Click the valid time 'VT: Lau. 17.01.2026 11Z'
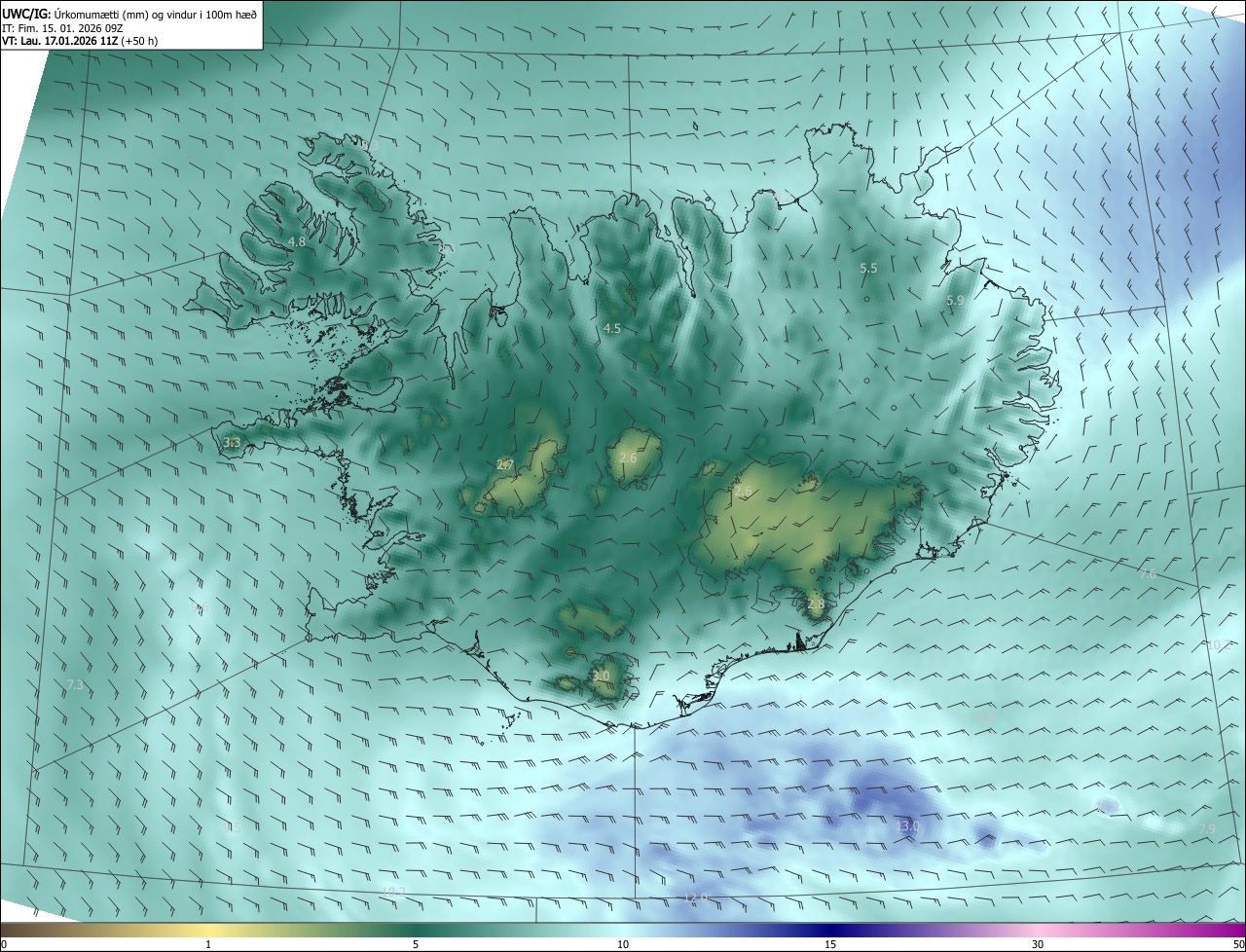1246x952 pixels. pos(60,41)
